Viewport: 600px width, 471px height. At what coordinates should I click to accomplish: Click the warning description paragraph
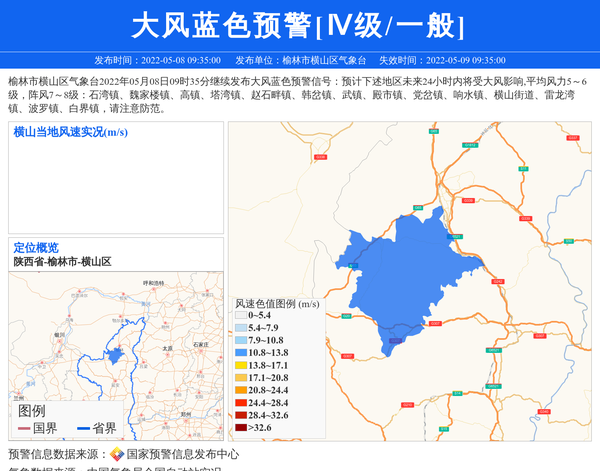[x=297, y=95]
